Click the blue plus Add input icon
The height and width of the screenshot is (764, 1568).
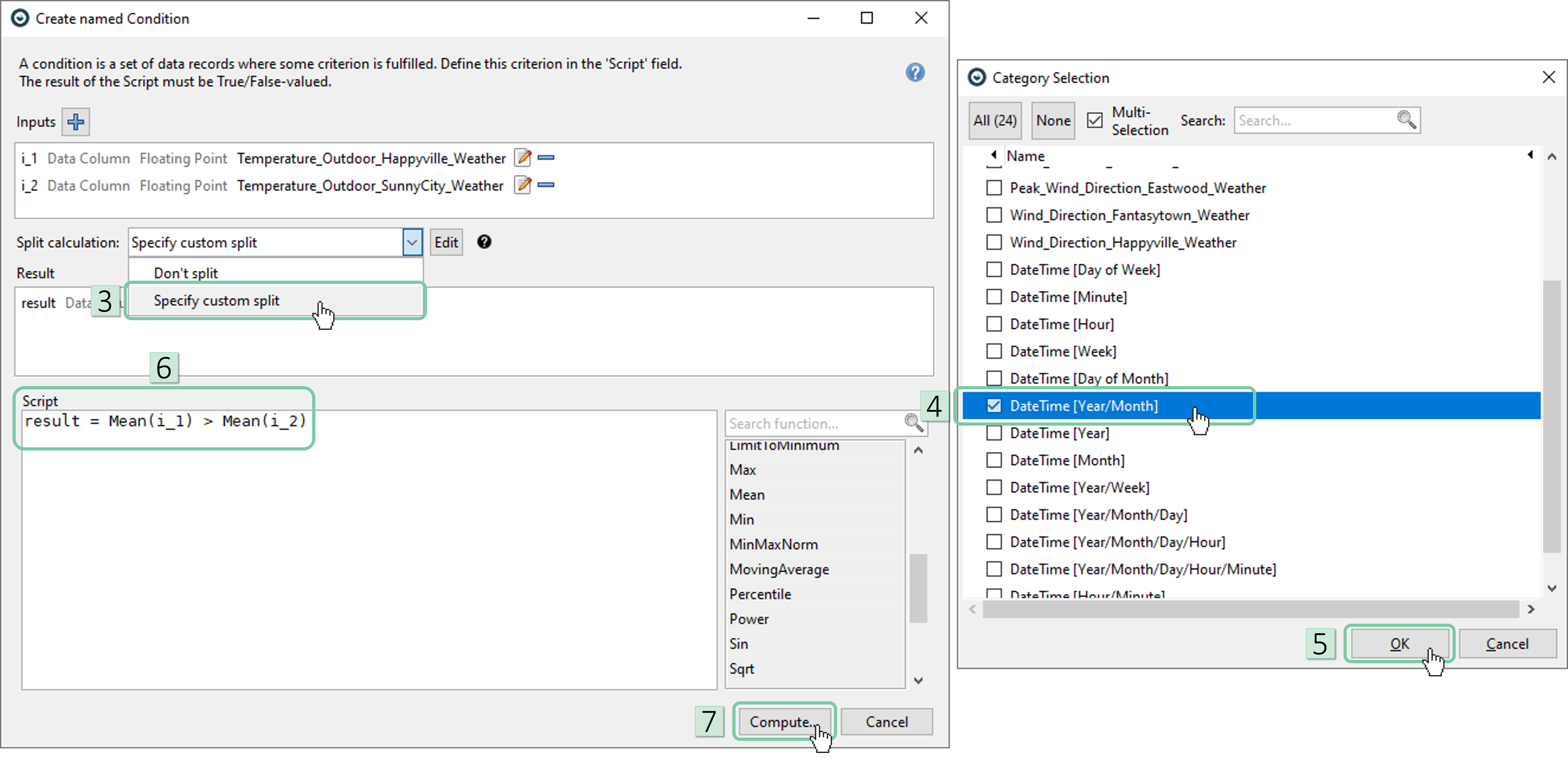coord(76,122)
